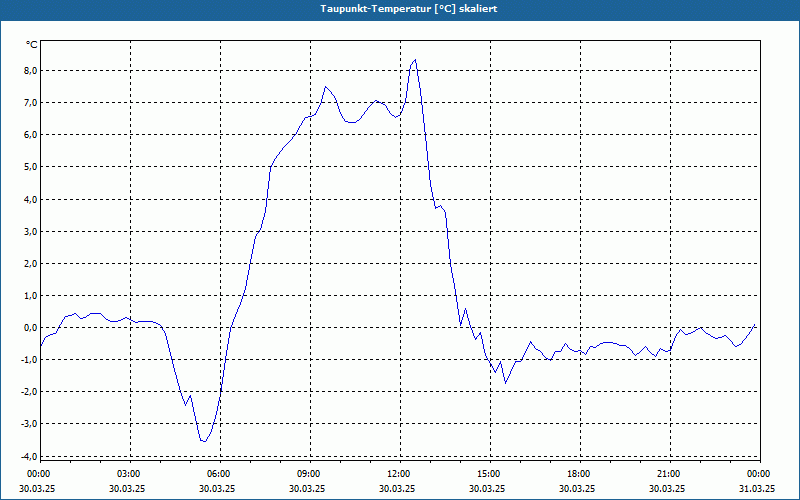Click the 06:00 time label

[x=219, y=474]
